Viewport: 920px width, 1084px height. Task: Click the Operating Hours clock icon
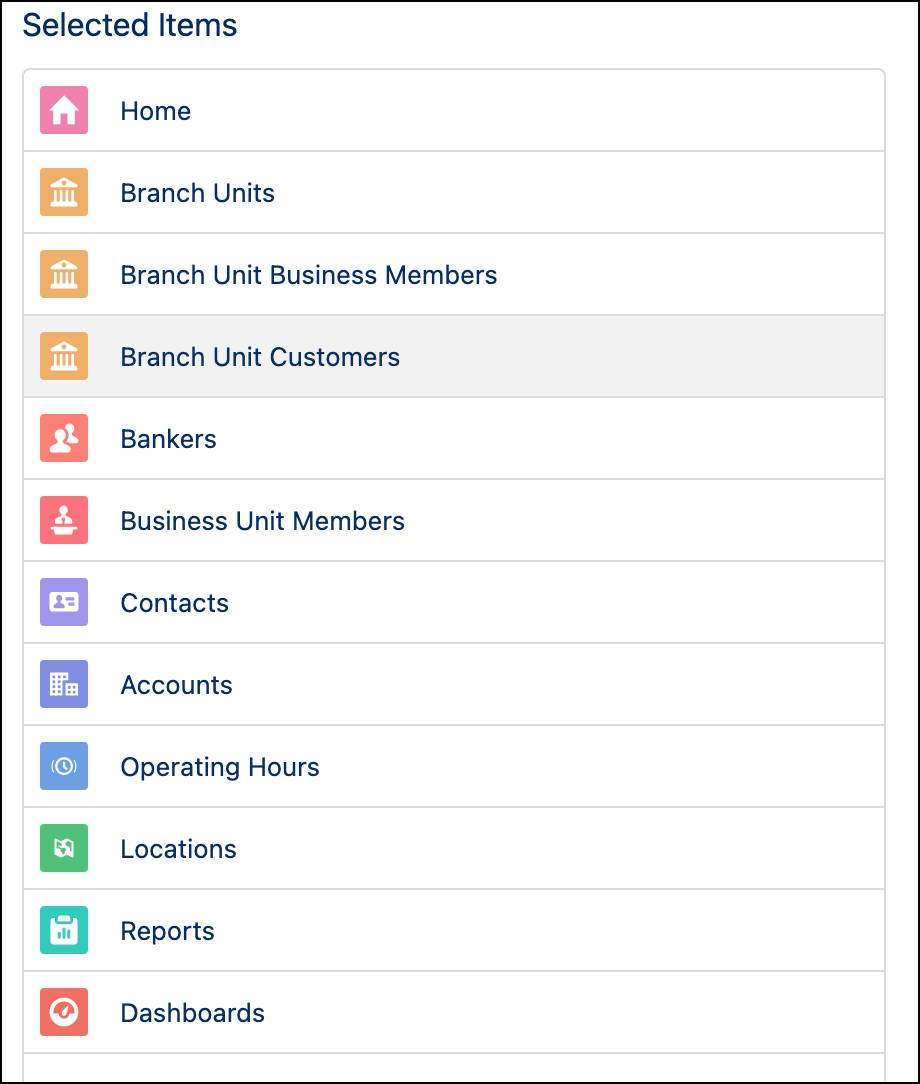(64, 766)
